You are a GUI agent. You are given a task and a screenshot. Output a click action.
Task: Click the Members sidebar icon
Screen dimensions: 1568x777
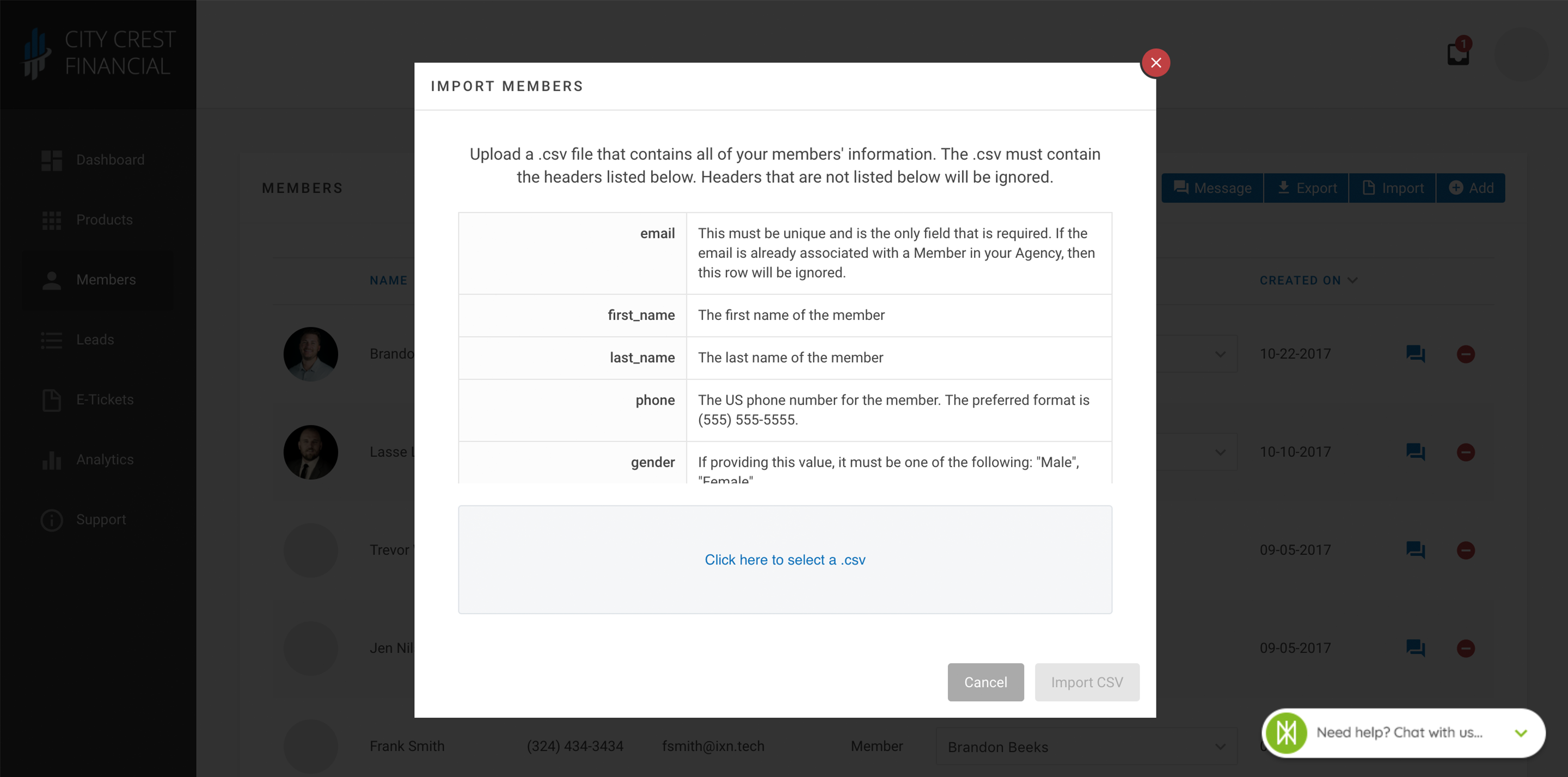[x=51, y=279]
